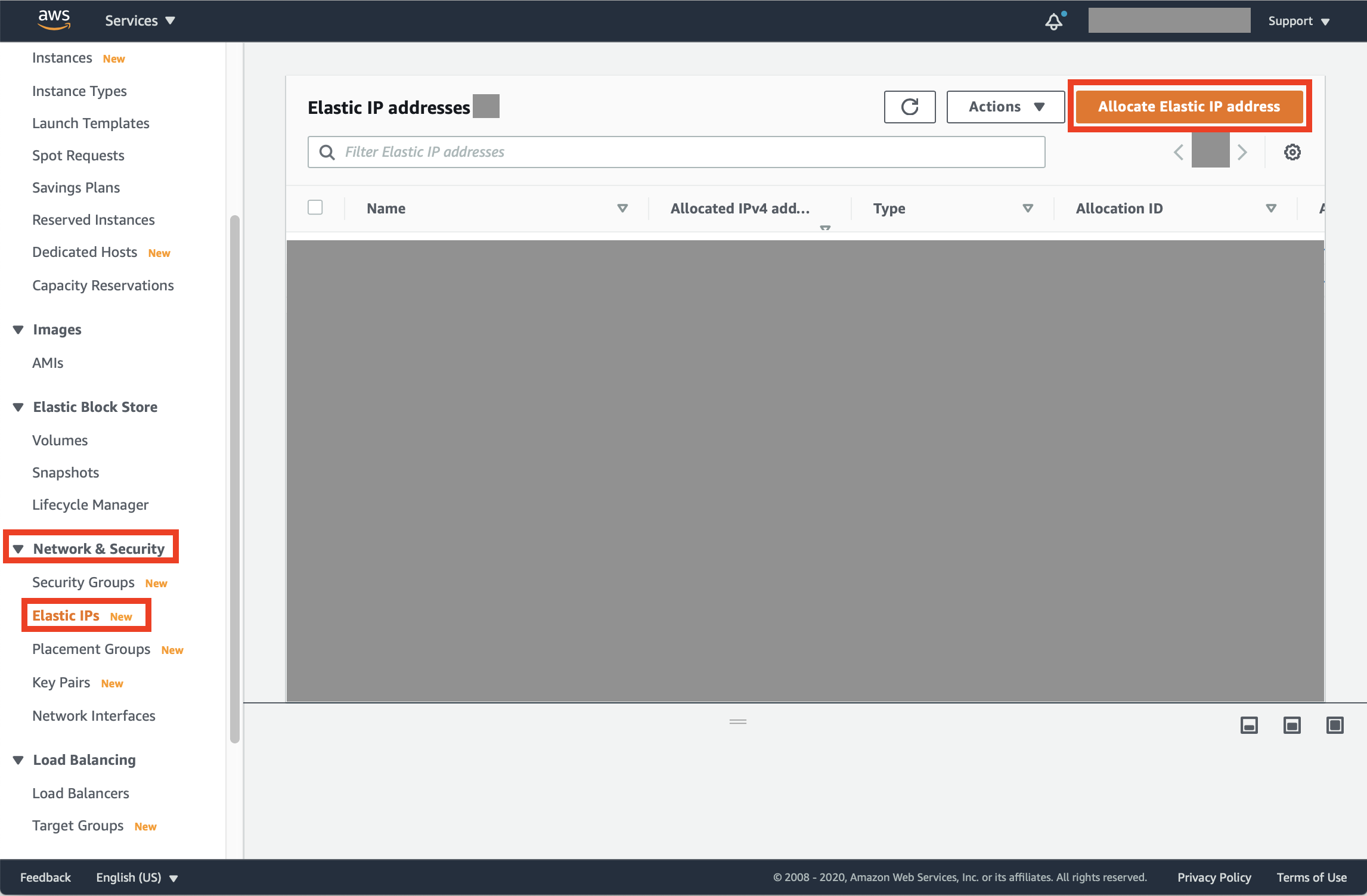
Task: Open the Privacy Policy link
Action: pos(1214,878)
